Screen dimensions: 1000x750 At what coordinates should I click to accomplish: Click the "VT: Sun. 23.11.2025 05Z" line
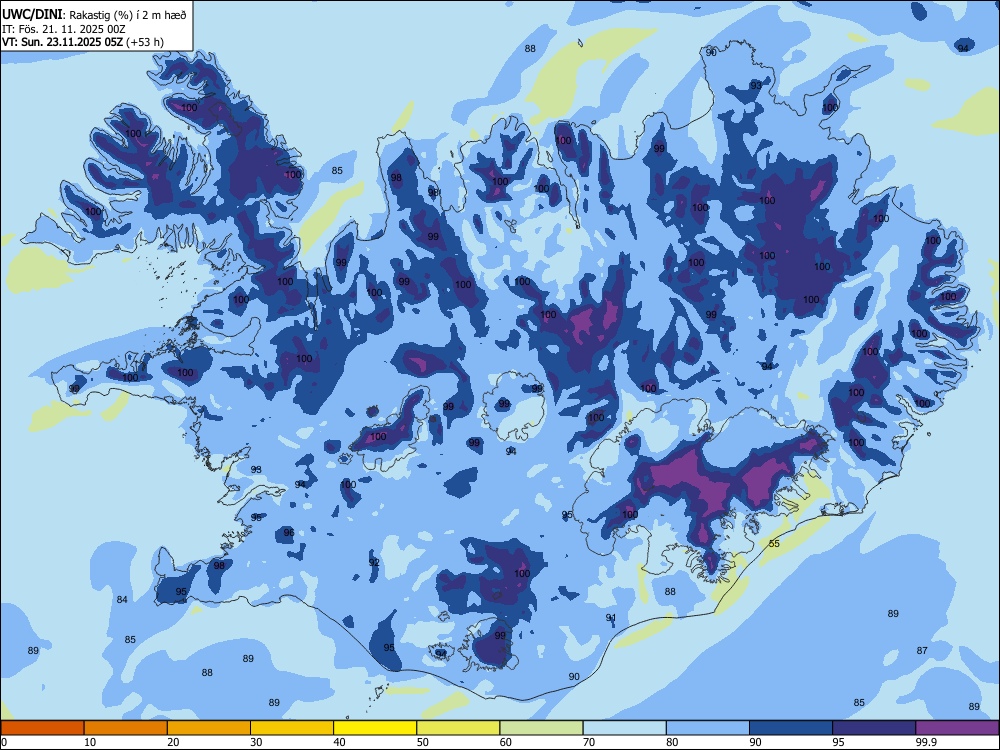click(x=62, y=42)
